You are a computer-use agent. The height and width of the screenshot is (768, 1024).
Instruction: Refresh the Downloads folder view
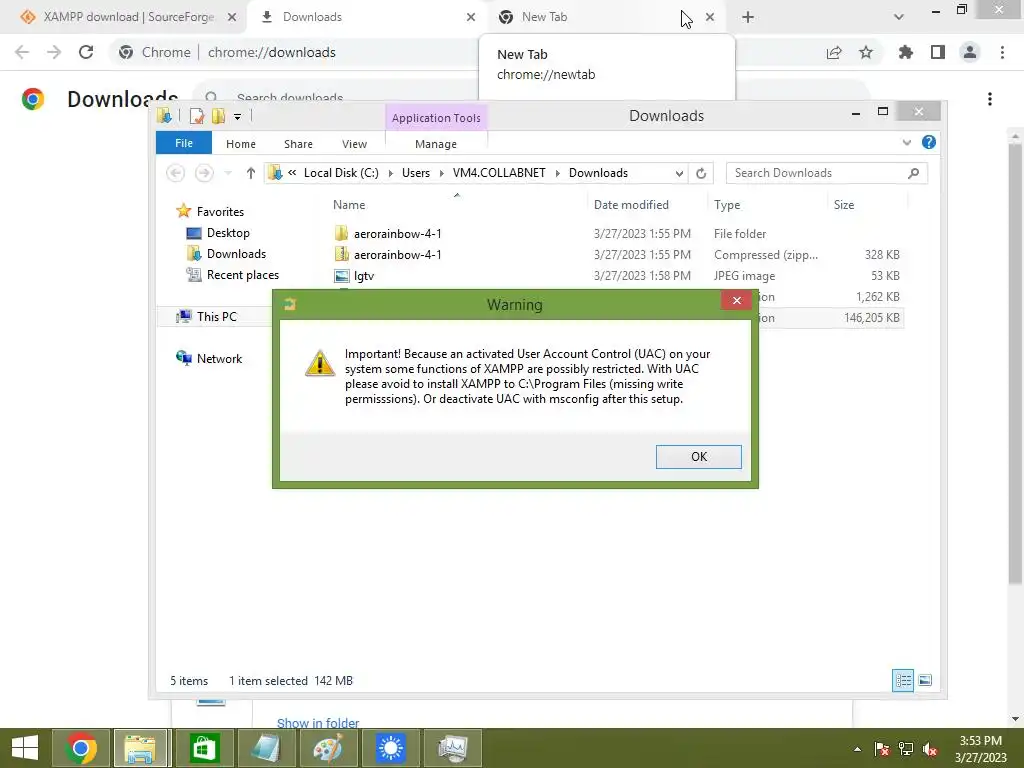click(x=701, y=173)
